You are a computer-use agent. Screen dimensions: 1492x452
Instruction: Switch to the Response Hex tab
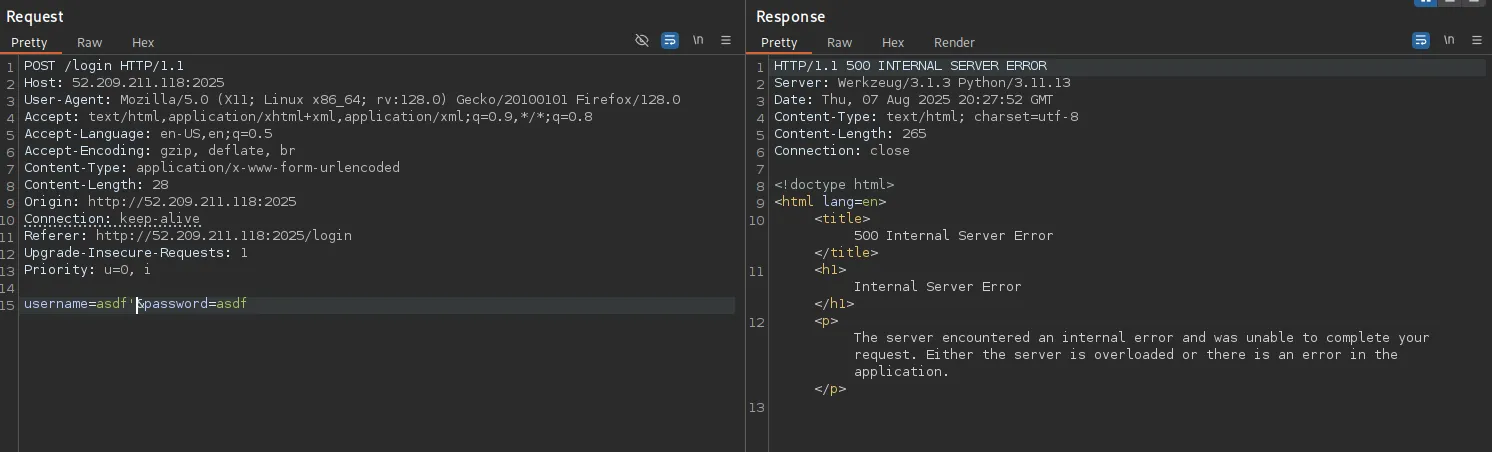pyautogui.click(x=893, y=42)
